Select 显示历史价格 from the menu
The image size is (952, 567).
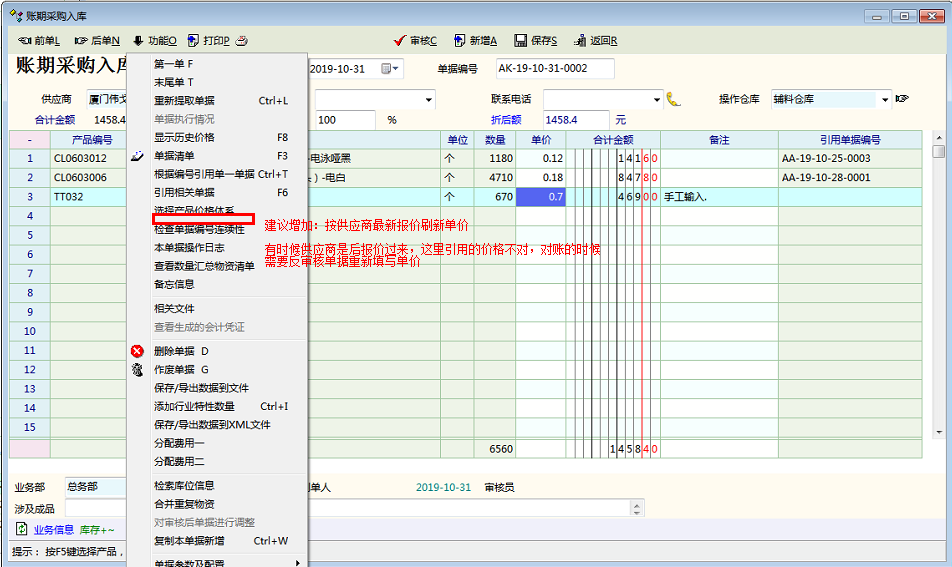(x=184, y=137)
